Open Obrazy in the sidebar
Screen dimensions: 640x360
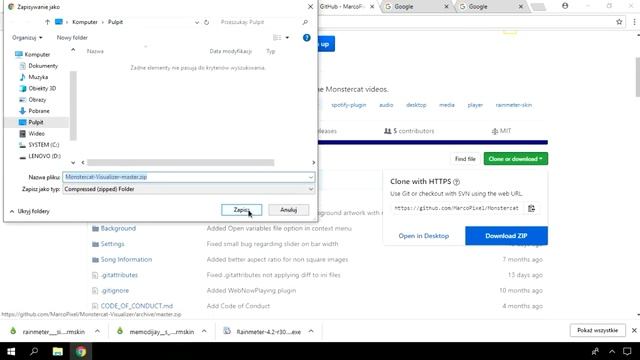(37, 100)
